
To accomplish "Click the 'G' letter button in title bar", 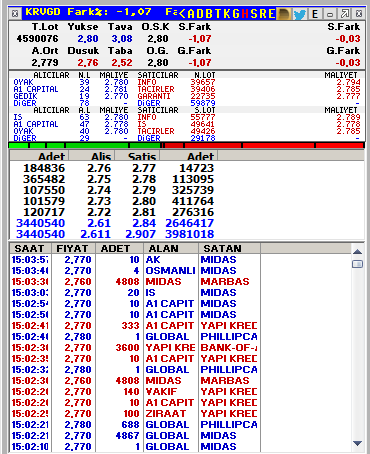I will (x=236, y=14).
